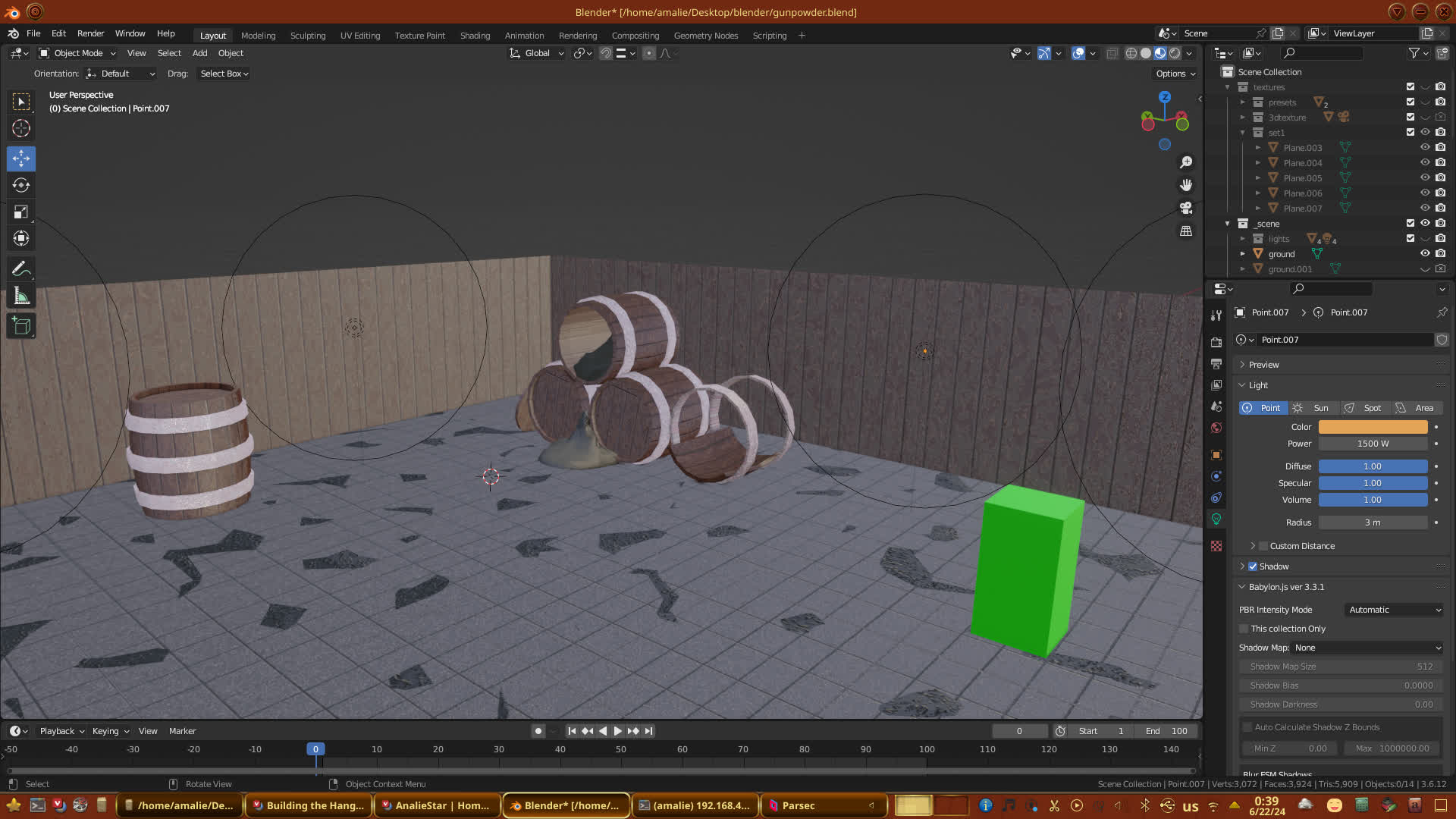This screenshot has width=1456, height=819.
Task: Open the Object Mode dropdown
Action: 77,53
